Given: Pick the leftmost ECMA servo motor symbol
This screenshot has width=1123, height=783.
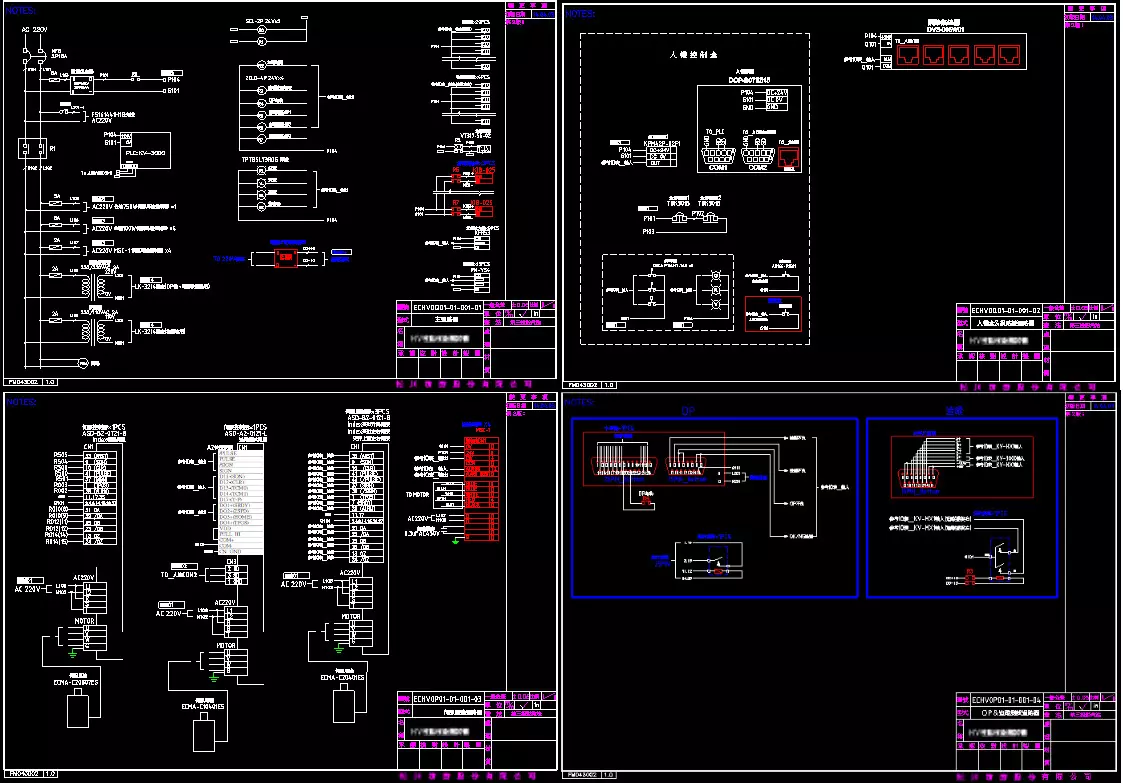Looking at the screenshot, I should (x=76, y=709).
